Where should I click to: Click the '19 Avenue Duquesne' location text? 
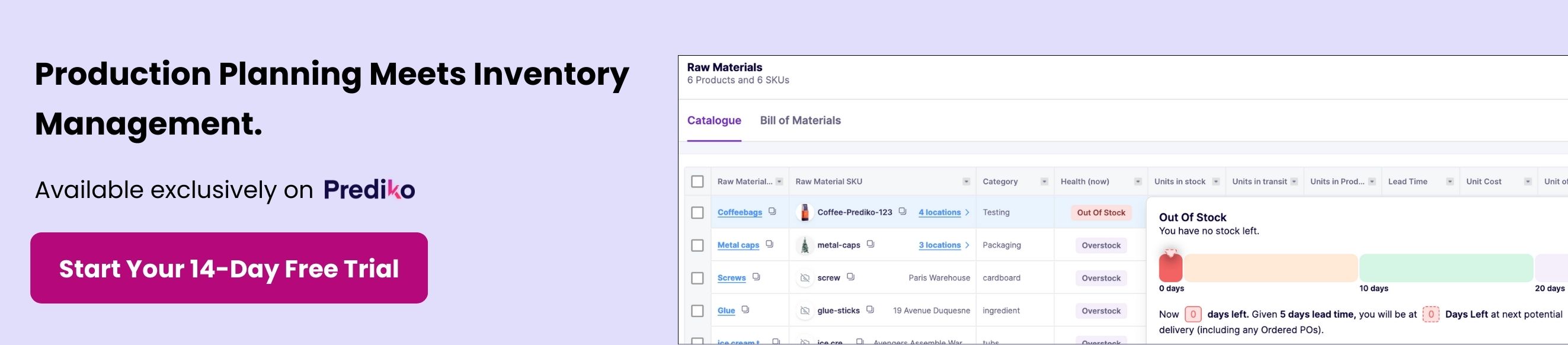(x=932, y=311)
